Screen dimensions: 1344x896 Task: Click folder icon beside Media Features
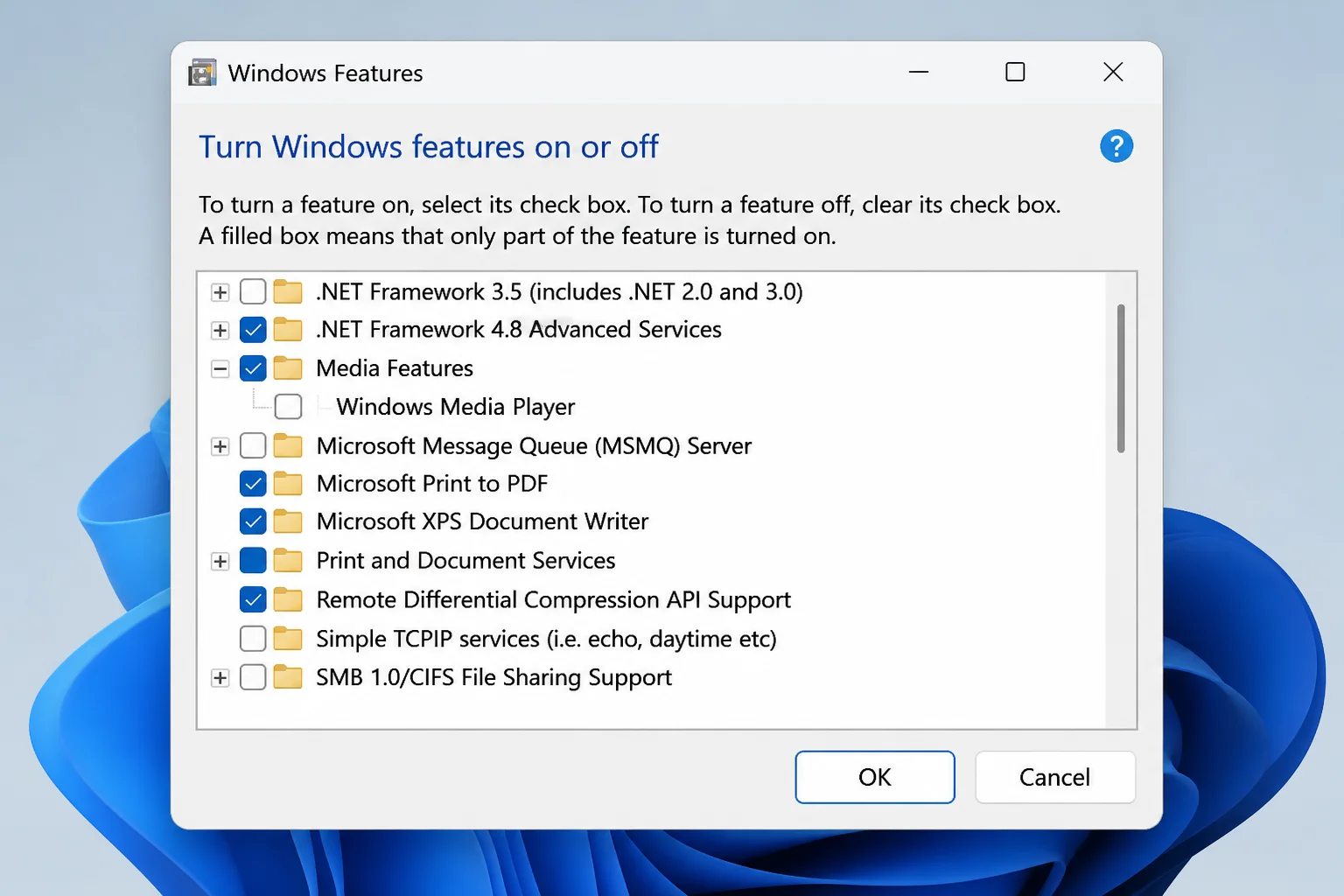(288, 368)
